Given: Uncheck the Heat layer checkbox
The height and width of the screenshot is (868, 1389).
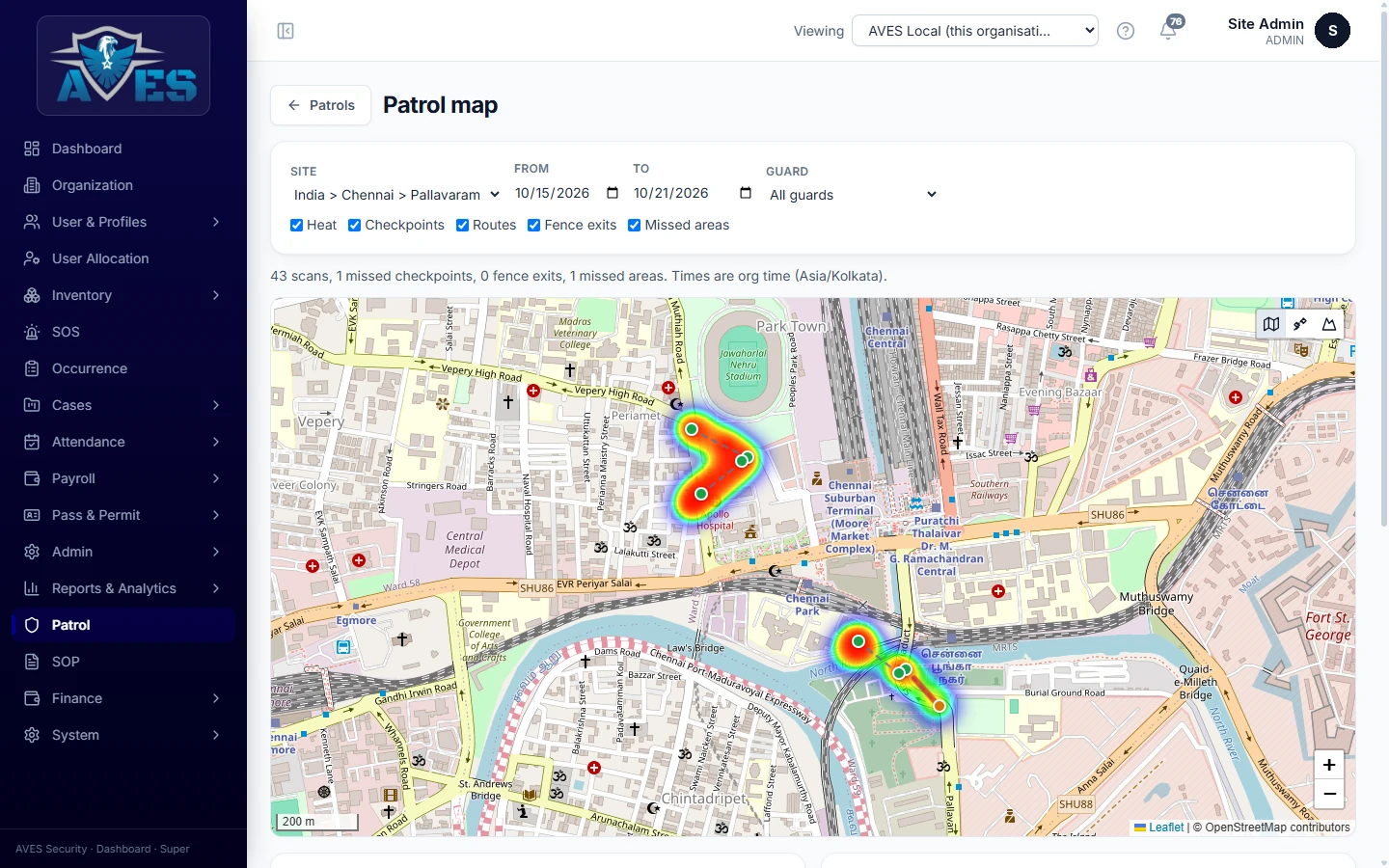Looking at the screenshot, I should click(297, 225).
